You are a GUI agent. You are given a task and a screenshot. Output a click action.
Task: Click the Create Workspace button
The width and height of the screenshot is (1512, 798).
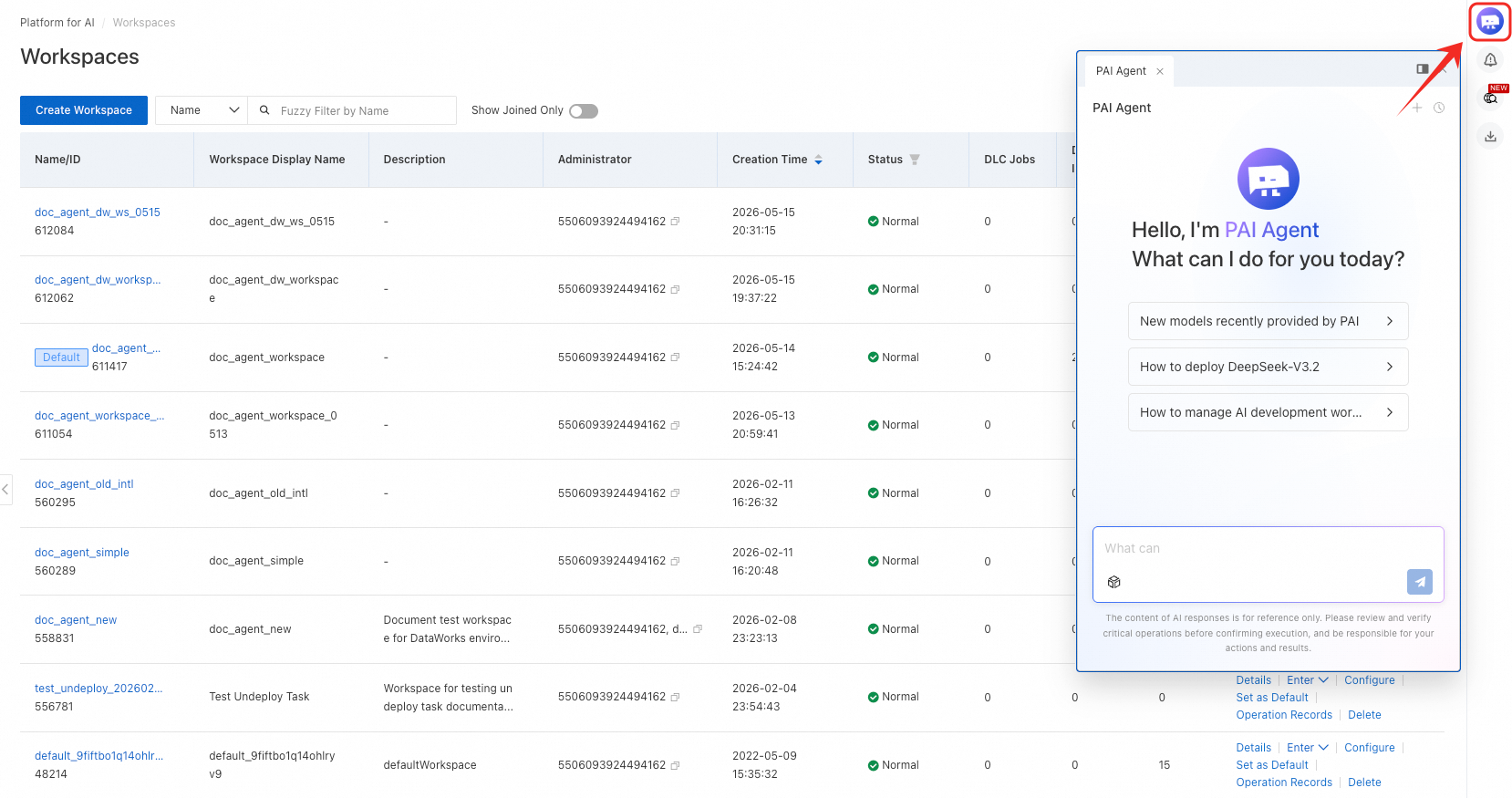tap(84, 110)
